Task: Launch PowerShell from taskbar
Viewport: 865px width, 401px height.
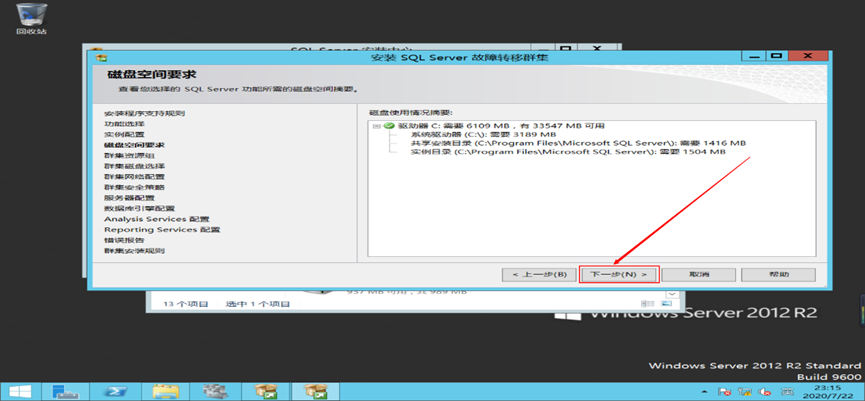Action: [x=114, y=391]
